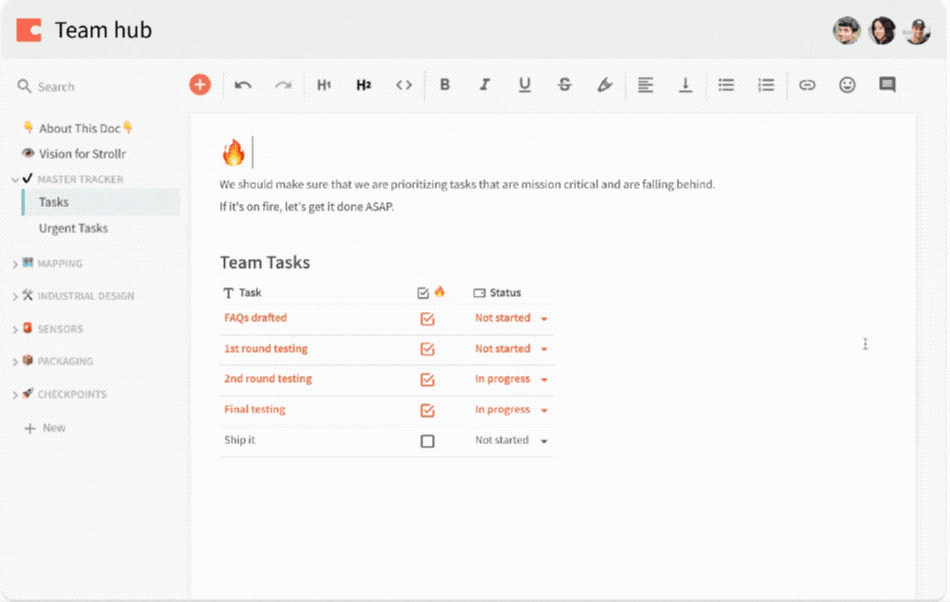The height and width of the screenshot is (602, 950).
Task: Click the orange plus insert button
Action: tap(200, 85)
